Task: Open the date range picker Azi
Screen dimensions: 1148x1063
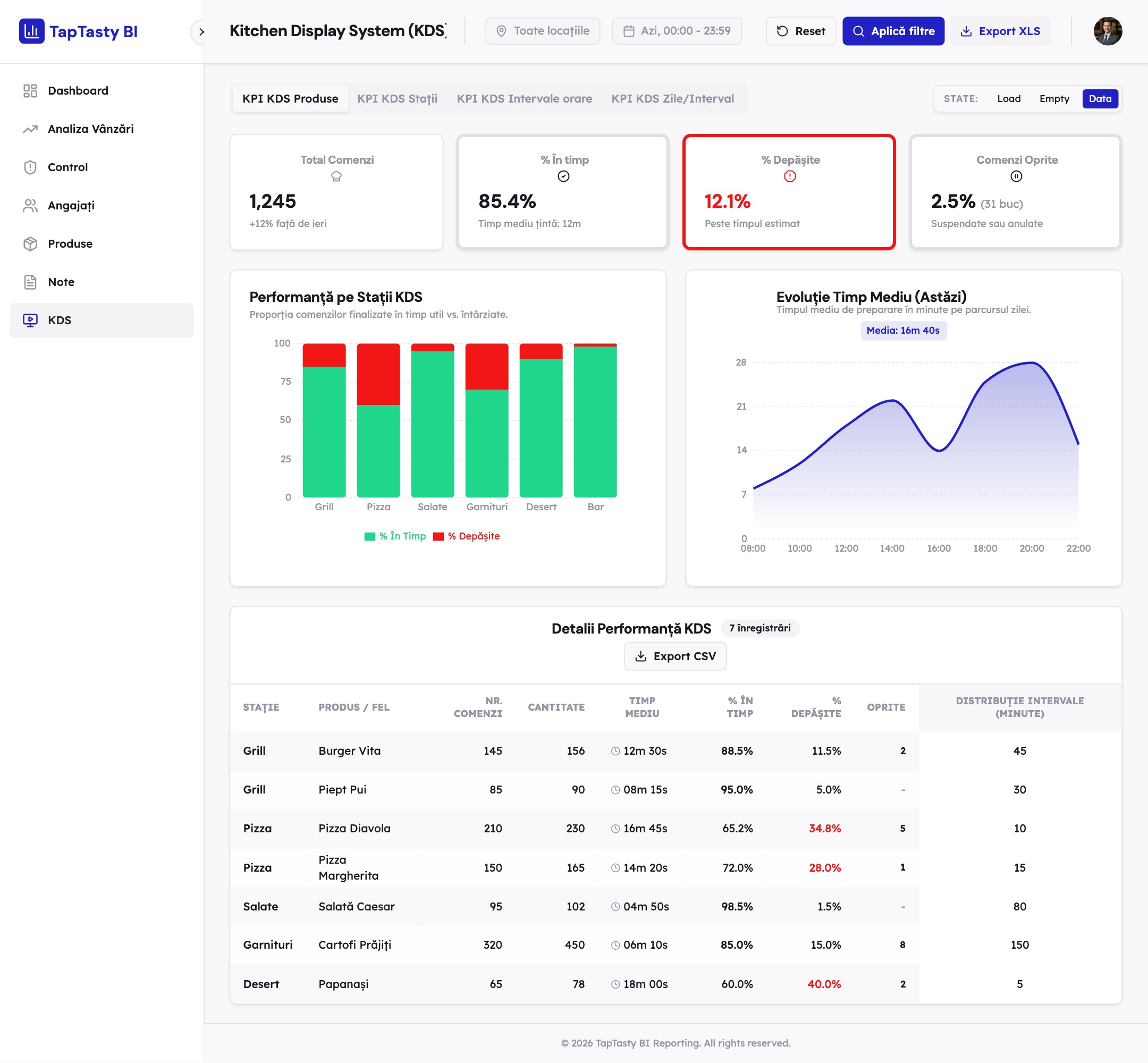Action: click(x=677, y=31)
